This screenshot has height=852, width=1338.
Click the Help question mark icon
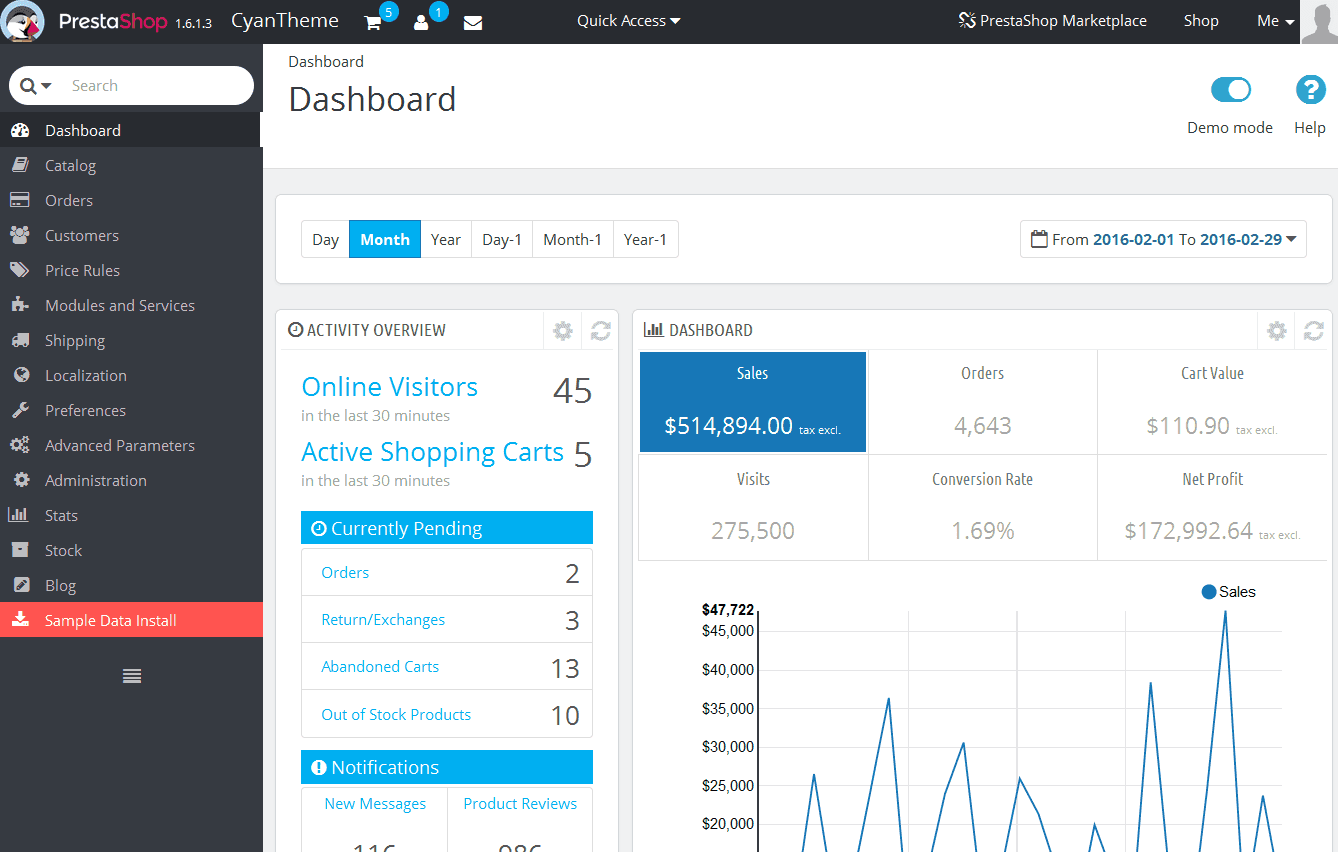(x=1310, y=91)
